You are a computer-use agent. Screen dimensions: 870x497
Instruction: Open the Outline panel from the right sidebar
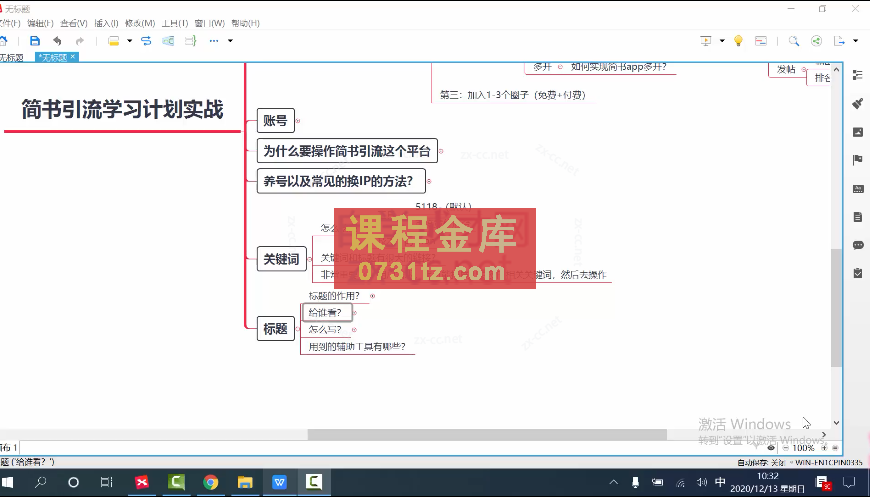coord(858,74)
